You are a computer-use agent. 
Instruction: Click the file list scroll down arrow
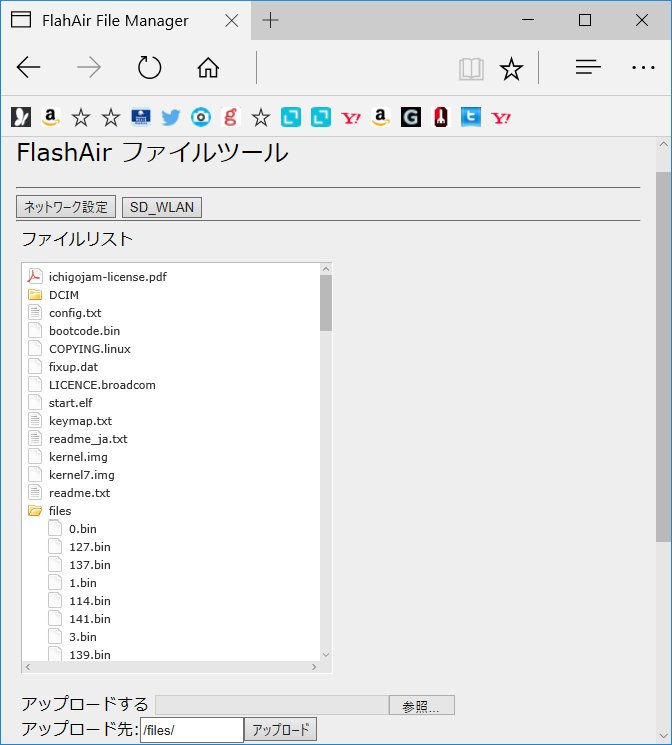[326, 655]
